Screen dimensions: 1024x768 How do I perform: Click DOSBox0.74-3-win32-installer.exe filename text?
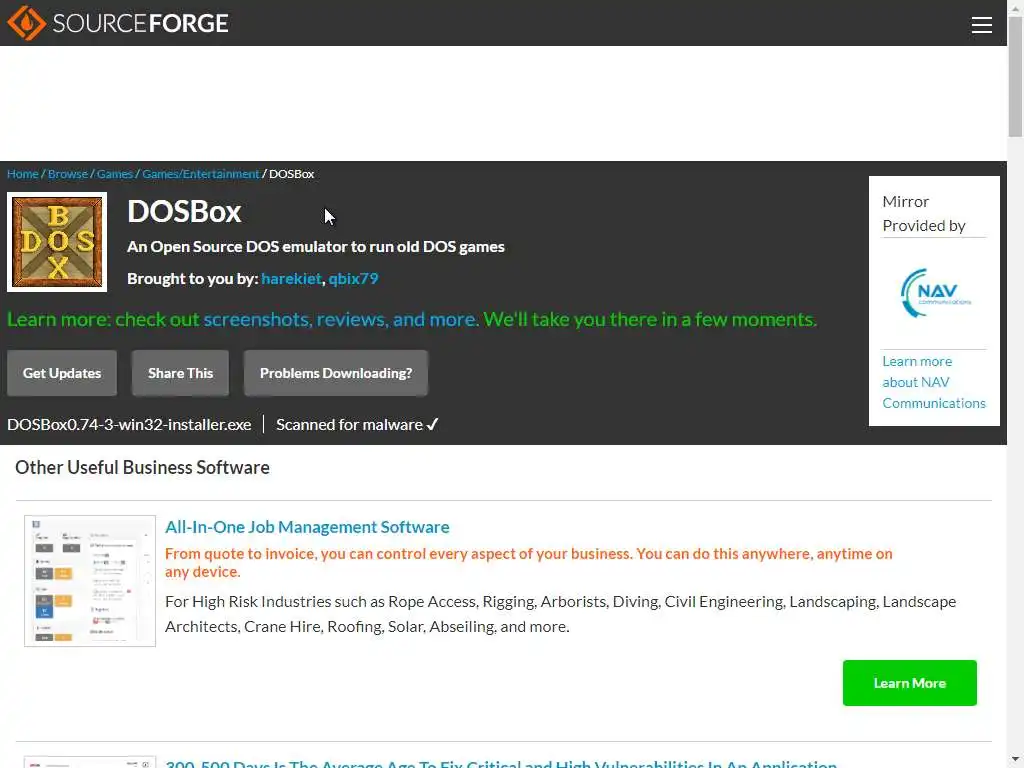point(129,424)
